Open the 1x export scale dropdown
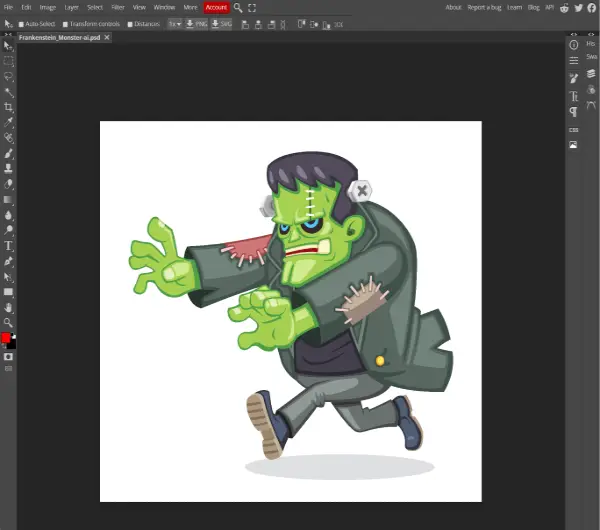Image resolution: width=600 pixels, height=530 pixels. click(174, 24)
